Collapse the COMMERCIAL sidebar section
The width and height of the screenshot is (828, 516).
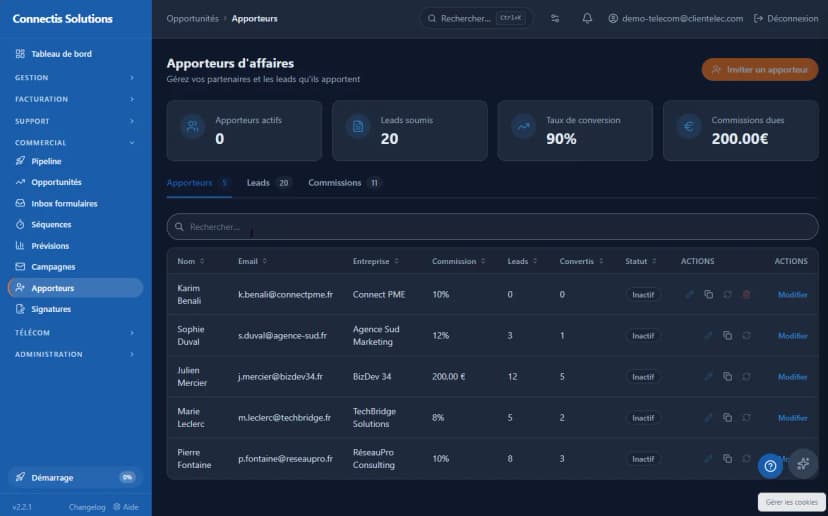point(76,143)
